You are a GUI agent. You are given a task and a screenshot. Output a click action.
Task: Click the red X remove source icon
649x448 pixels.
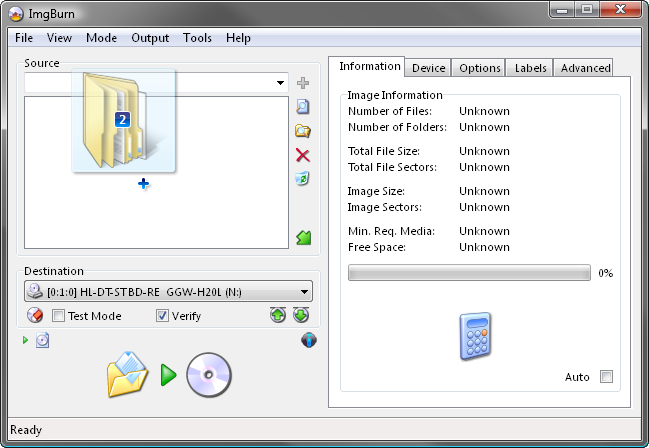click(x=303, y=155)
